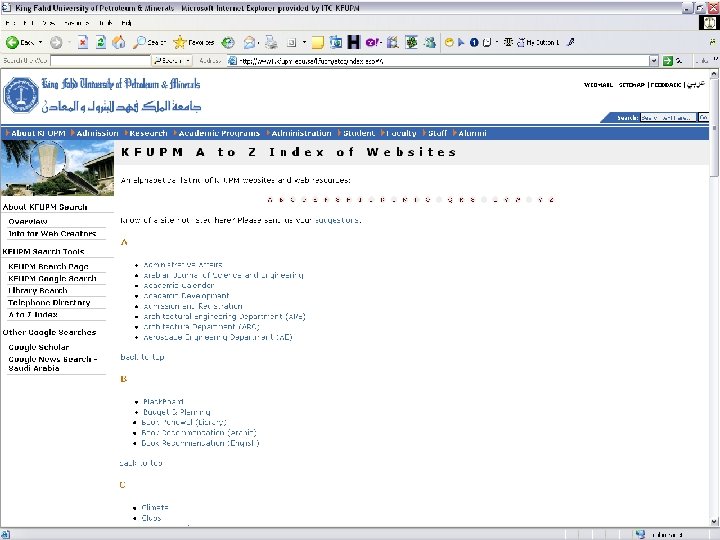The height and width of the screenshot is (540, 720).
Task: Click the search toolbar text box
Action: [x=101, y=61]
